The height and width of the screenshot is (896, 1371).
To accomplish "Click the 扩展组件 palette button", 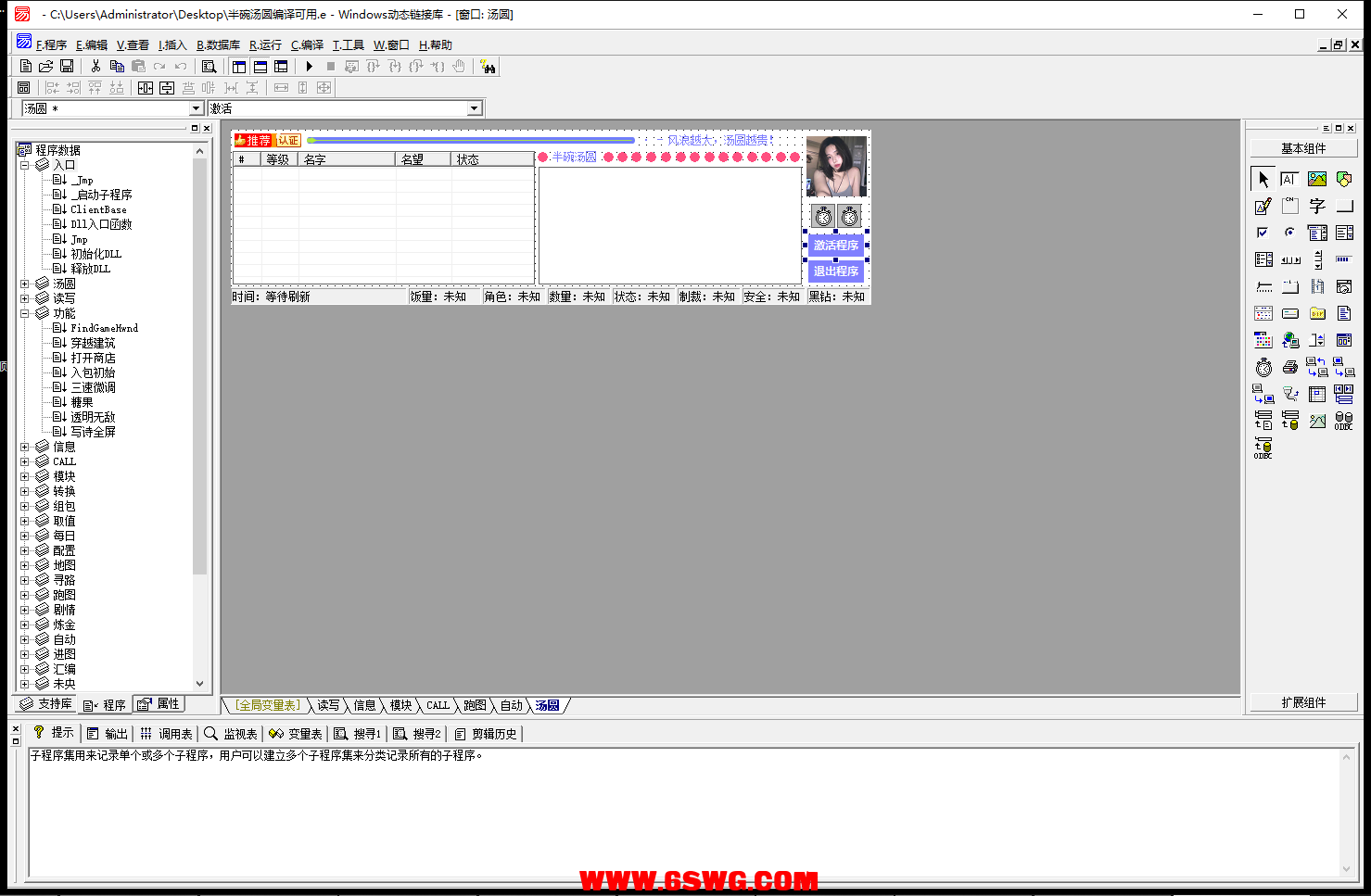I will pyautogui.click(x=1302, y=702).
